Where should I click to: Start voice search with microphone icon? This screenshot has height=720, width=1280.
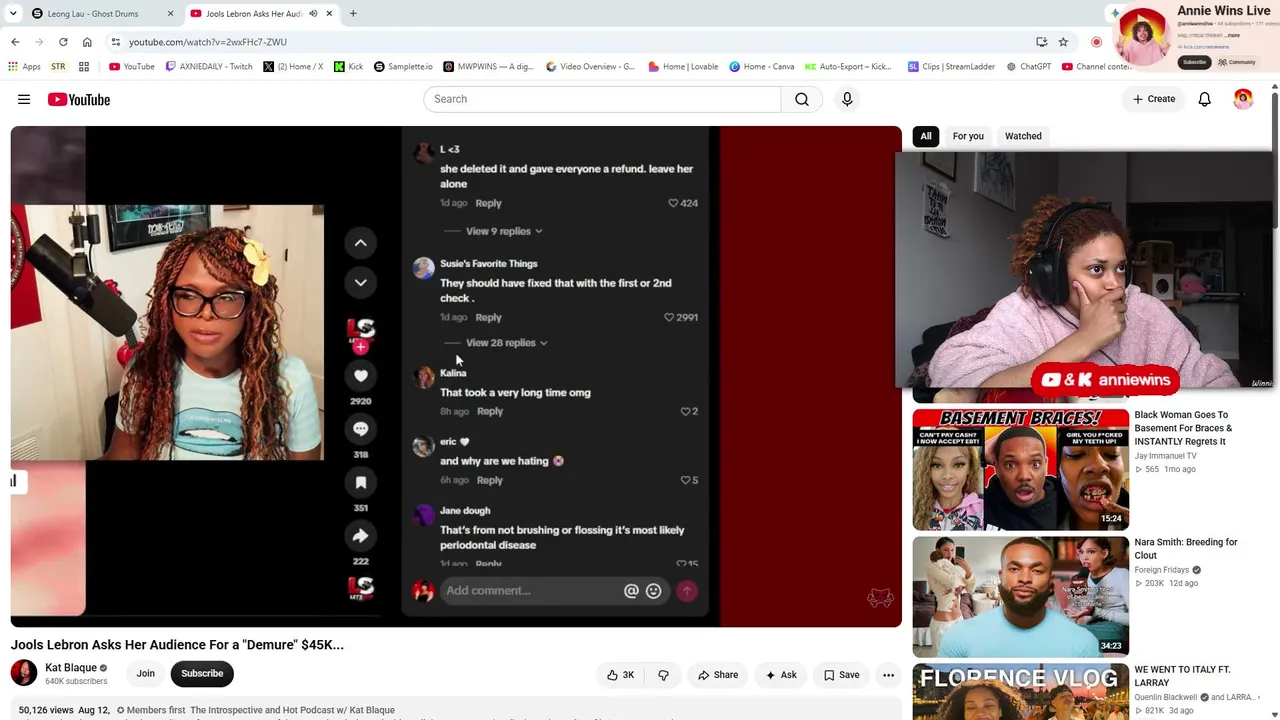(847, 99)
